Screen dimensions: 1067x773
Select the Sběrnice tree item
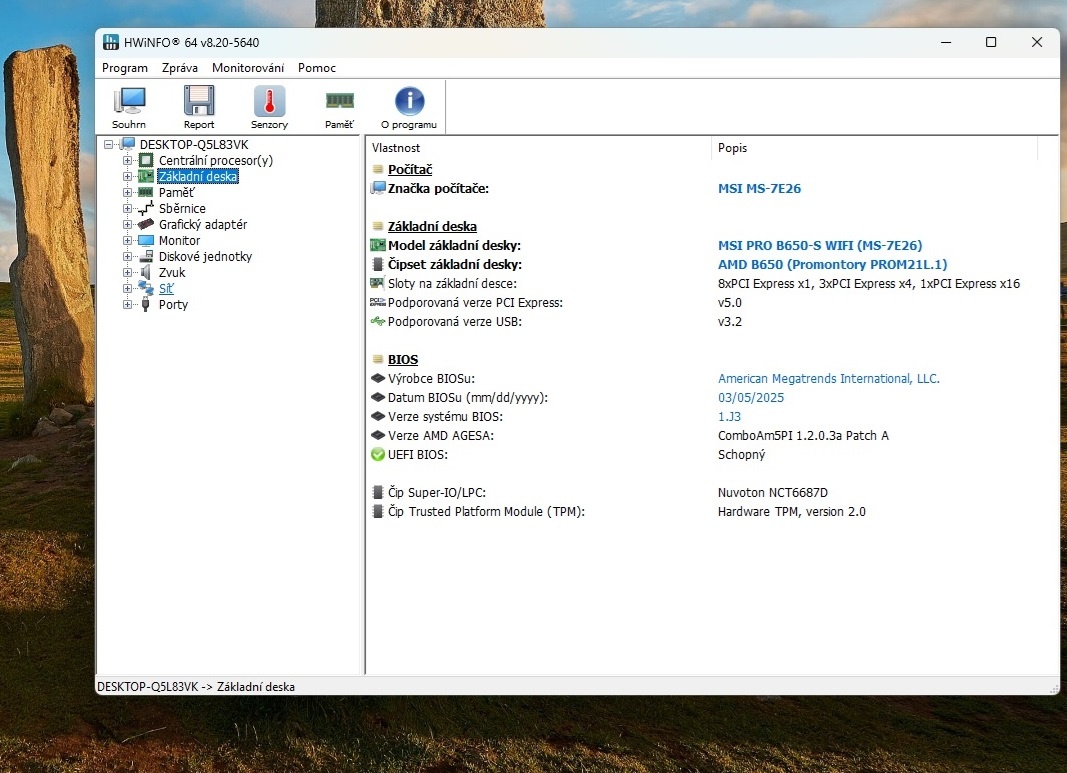coord(182,208)
